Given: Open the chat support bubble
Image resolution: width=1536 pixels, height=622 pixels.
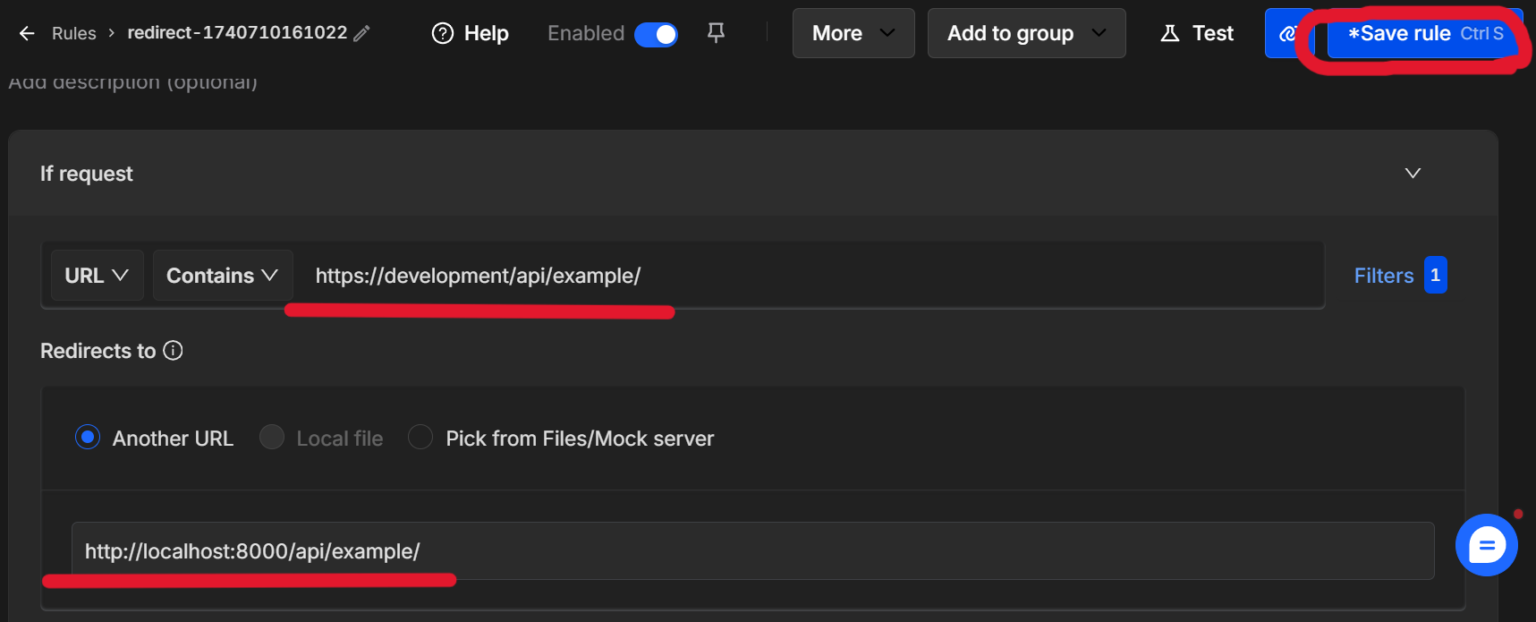Looking at the screenshot, I should tap(1486, 544).
